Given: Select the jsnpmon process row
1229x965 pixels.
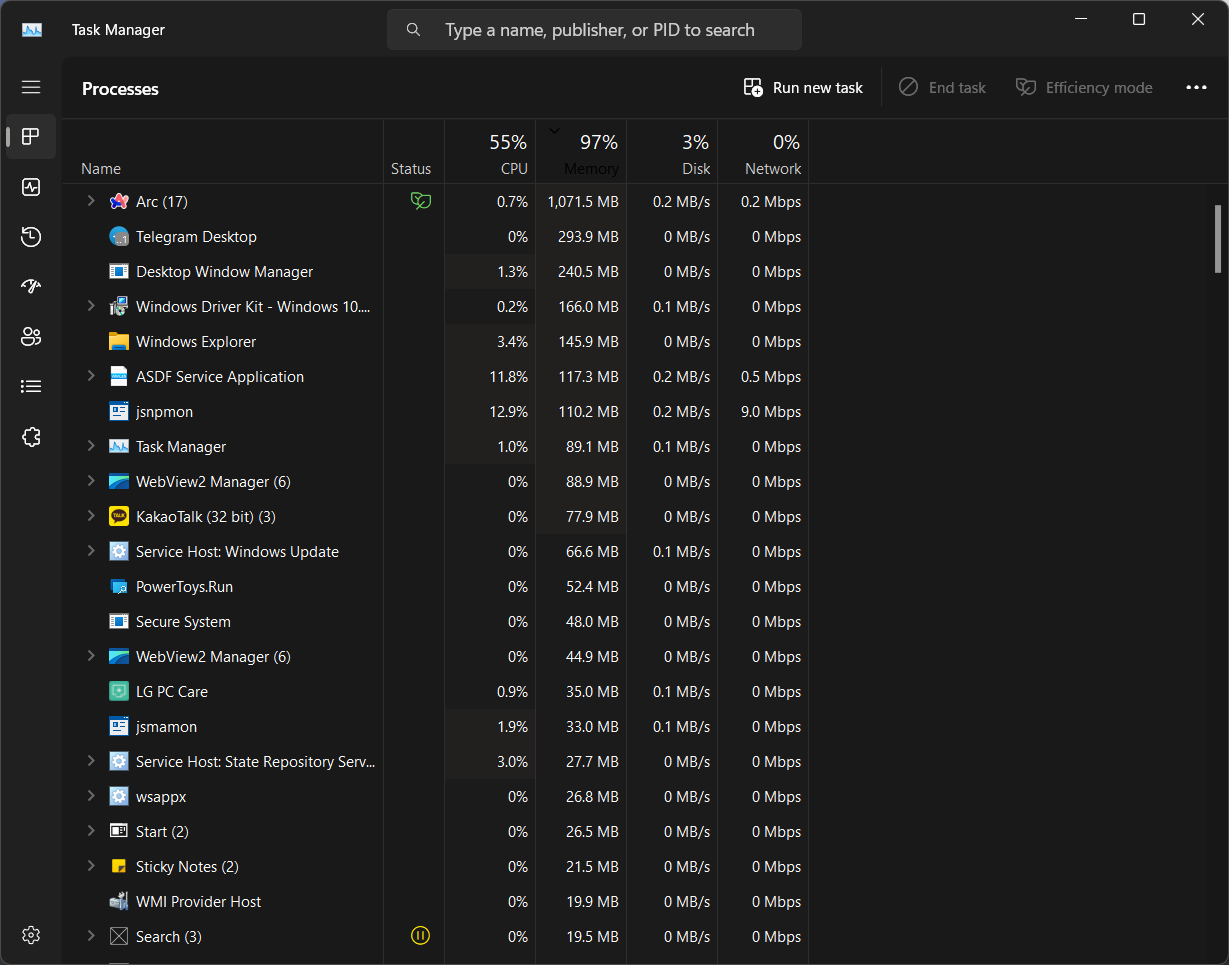Looking at the screenshot, I should coord(435,411).
